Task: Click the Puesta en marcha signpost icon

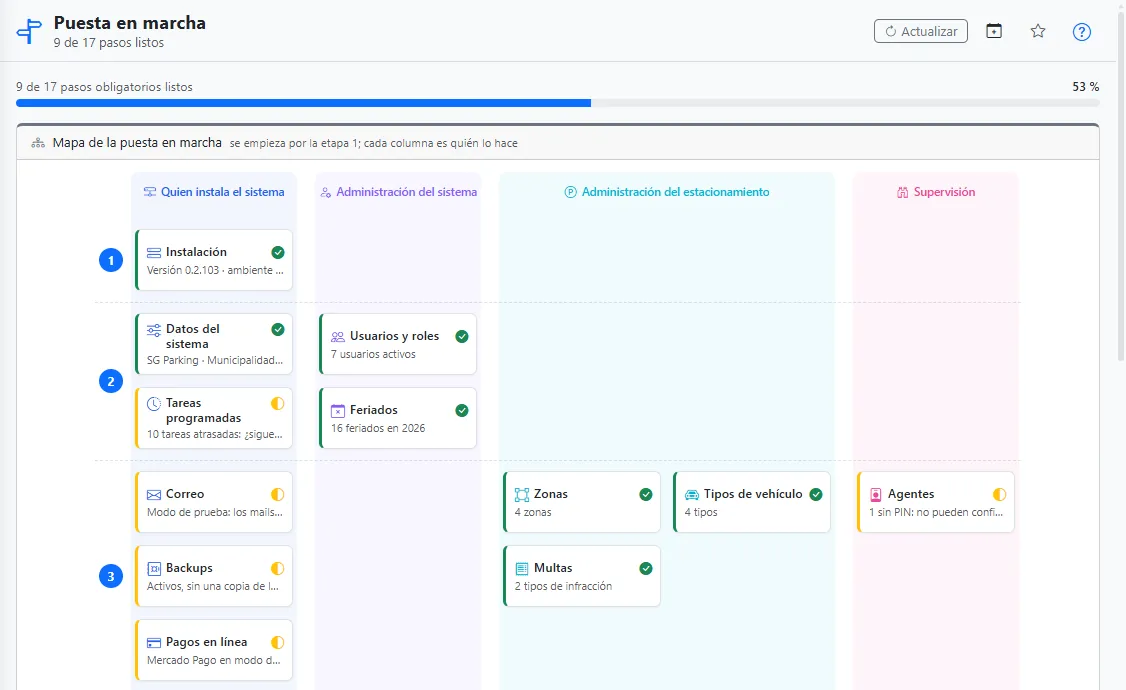Action: (29, 32)
